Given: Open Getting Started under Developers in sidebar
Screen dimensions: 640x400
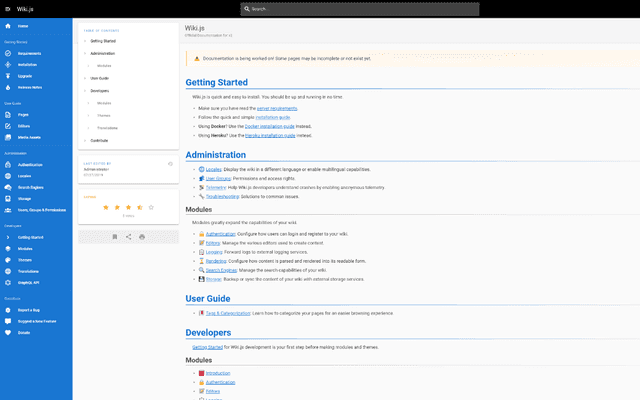Looking at the screenshot, I should 31,238.
